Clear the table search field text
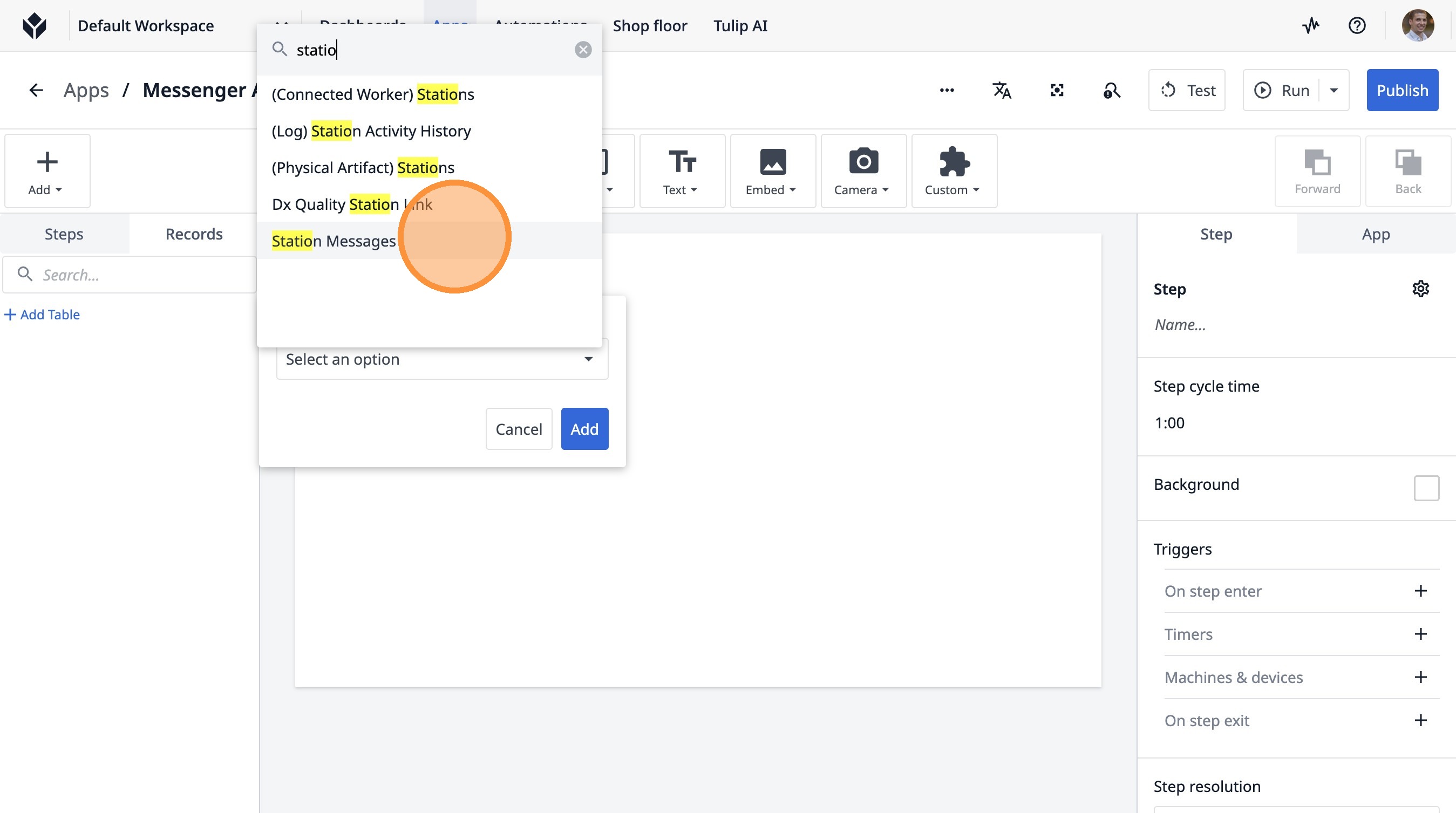Viewport: 1456px width, 813px height. [583, 50]
